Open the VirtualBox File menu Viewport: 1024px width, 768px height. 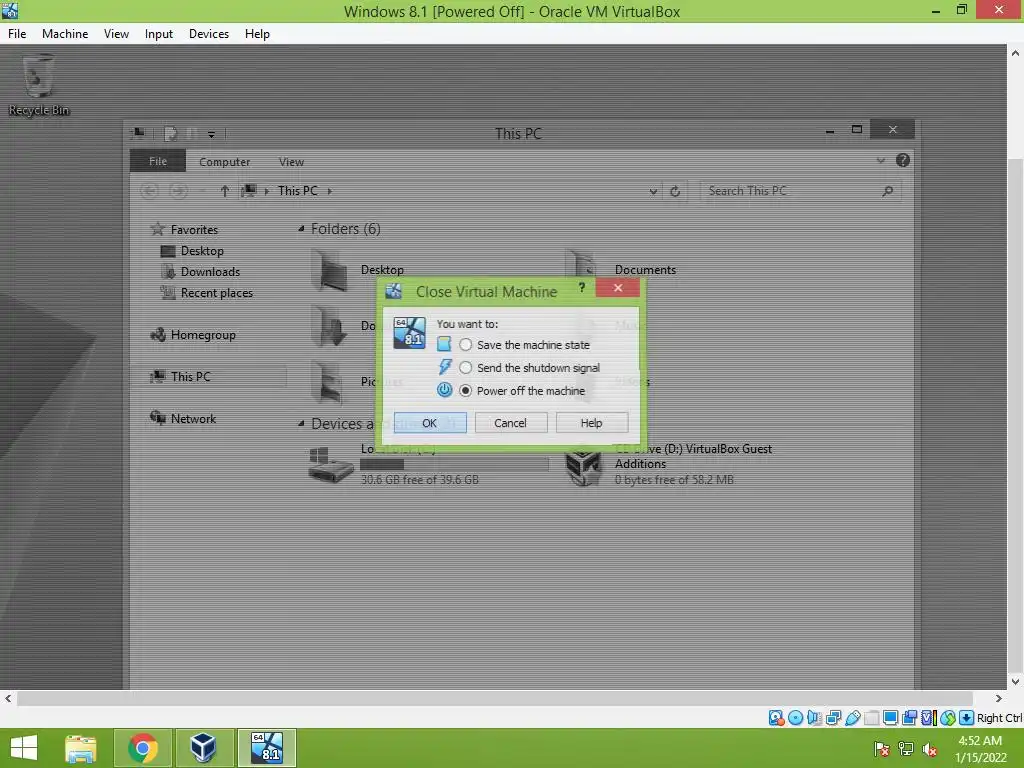pyautogui.click(x=17, y=33)
